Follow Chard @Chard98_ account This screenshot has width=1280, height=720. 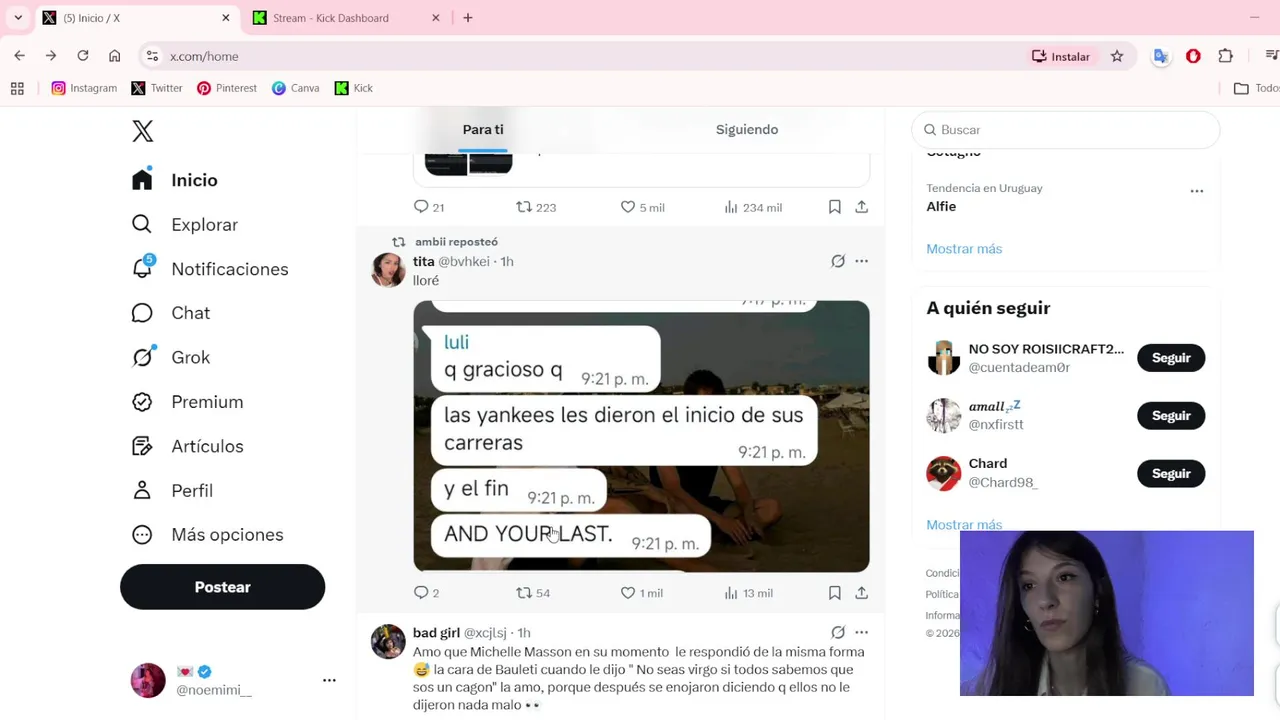point(1171,474)
